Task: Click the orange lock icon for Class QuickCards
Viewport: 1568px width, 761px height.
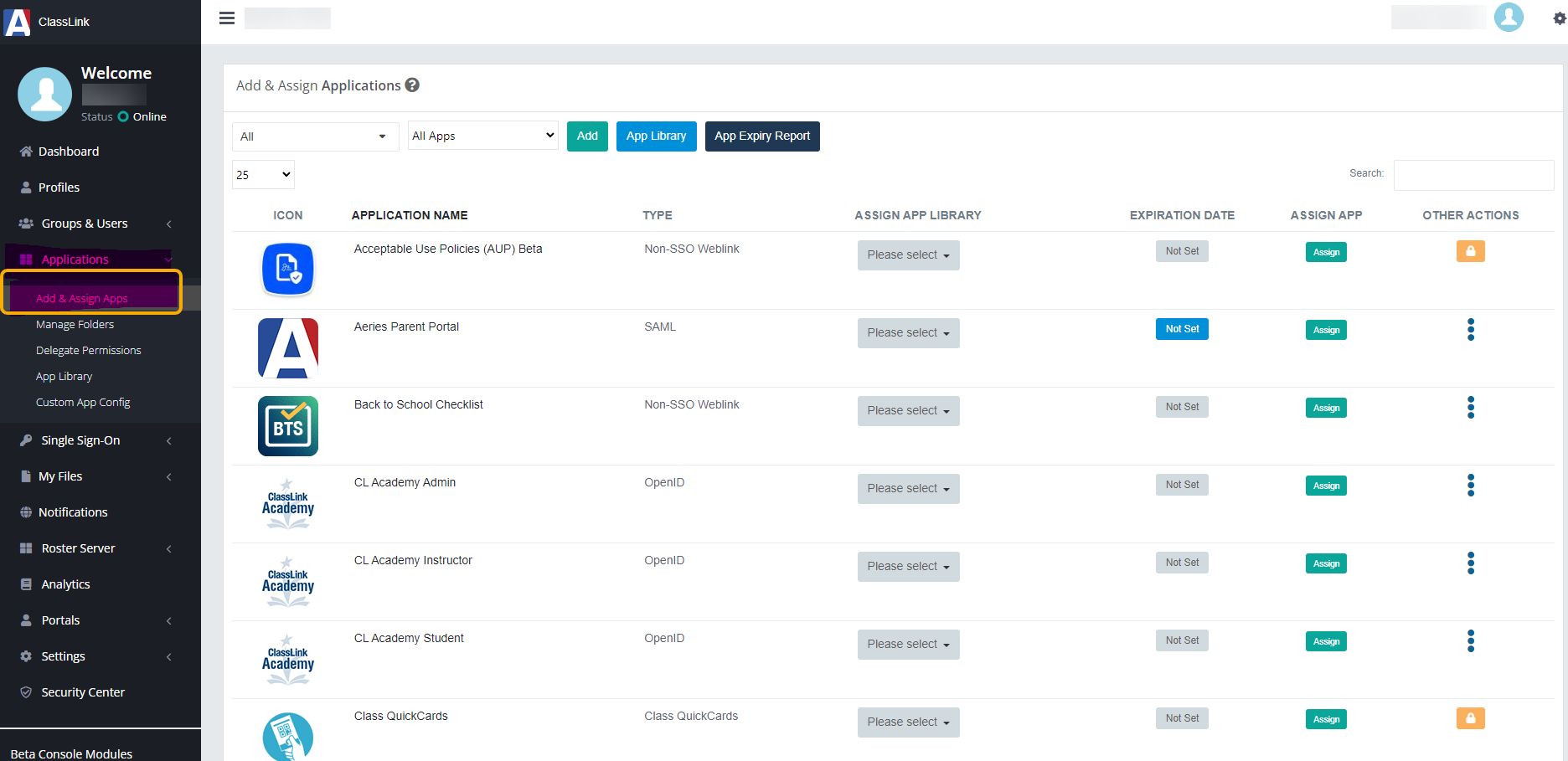Action: [1471, 718]
